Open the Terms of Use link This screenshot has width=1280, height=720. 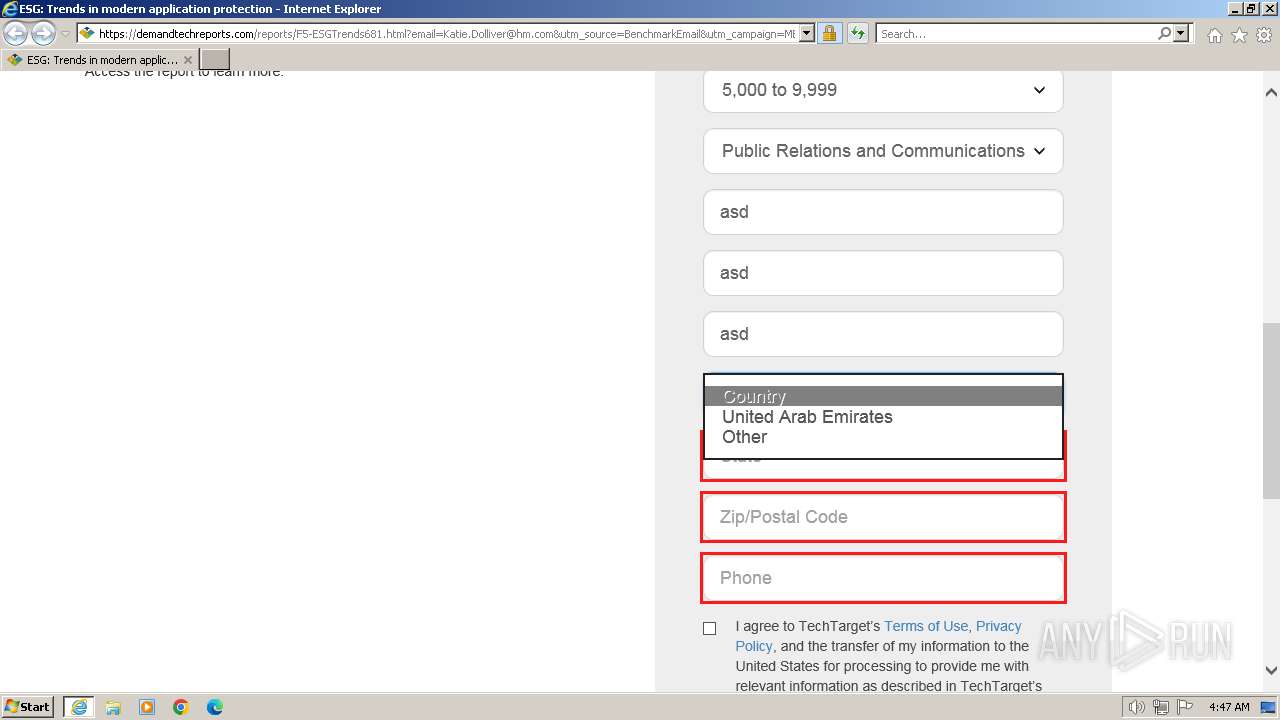point(926,626)
